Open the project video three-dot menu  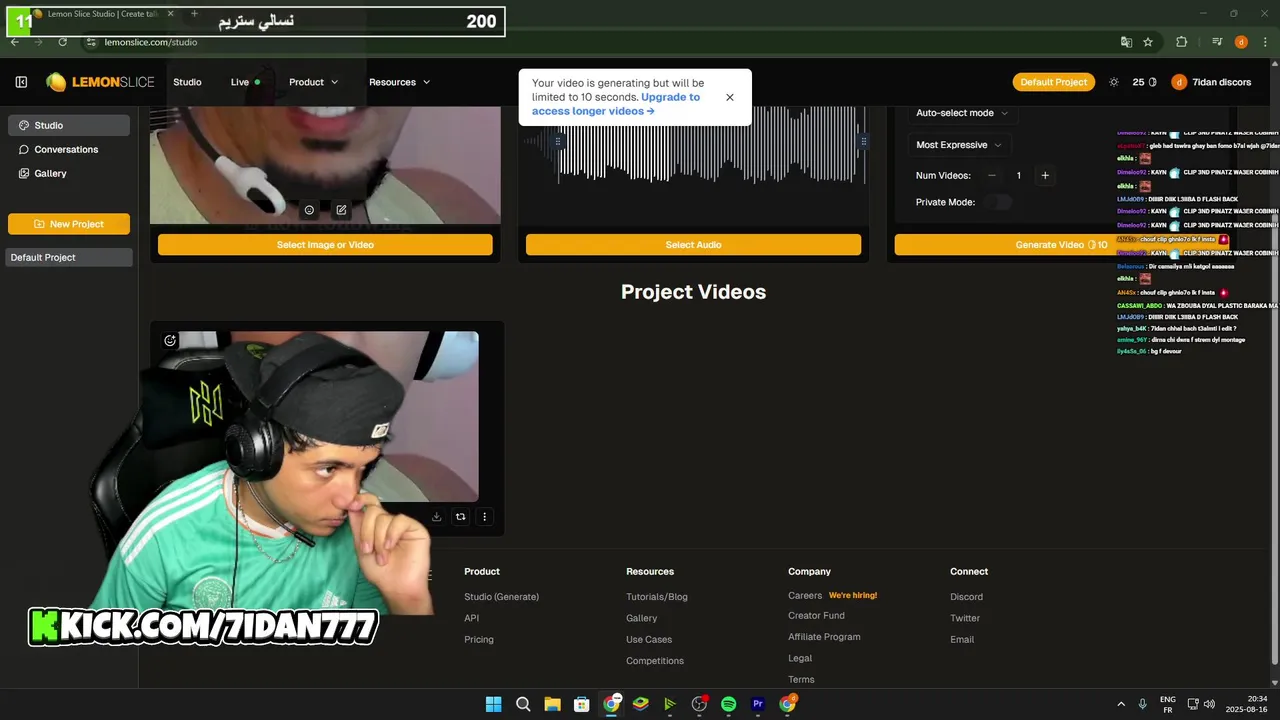pyautogui.click(x=484, y=517)
